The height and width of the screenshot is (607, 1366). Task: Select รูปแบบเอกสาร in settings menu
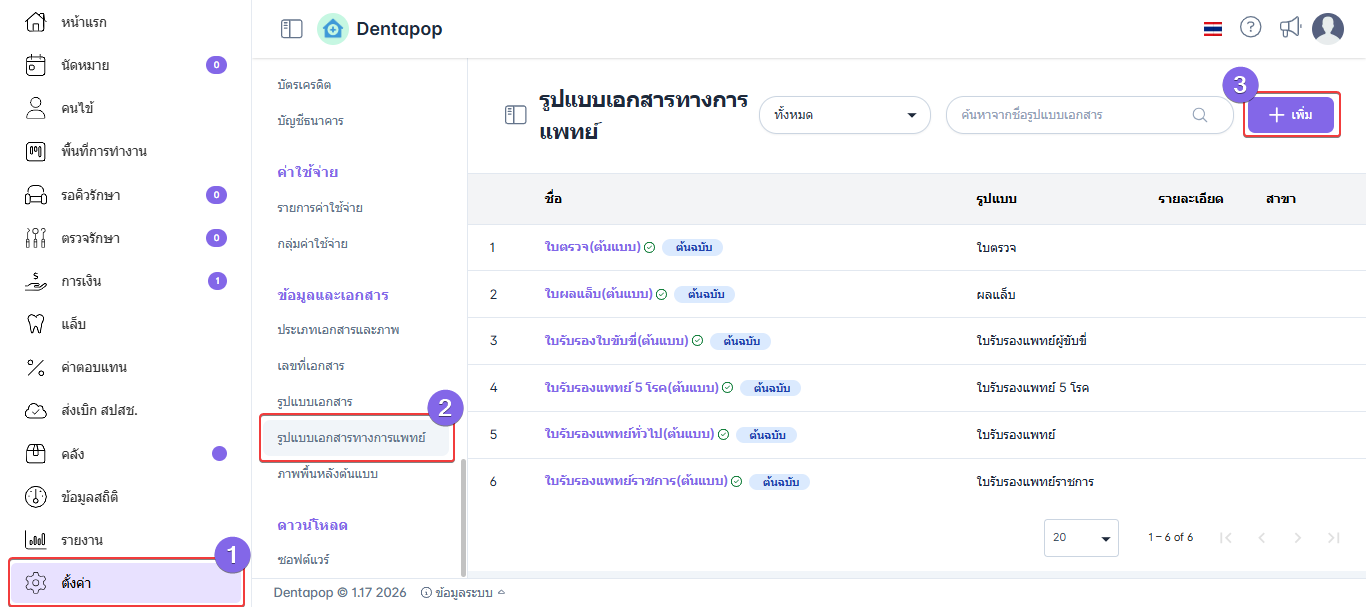pyautogui.click(x=315, y=401)
